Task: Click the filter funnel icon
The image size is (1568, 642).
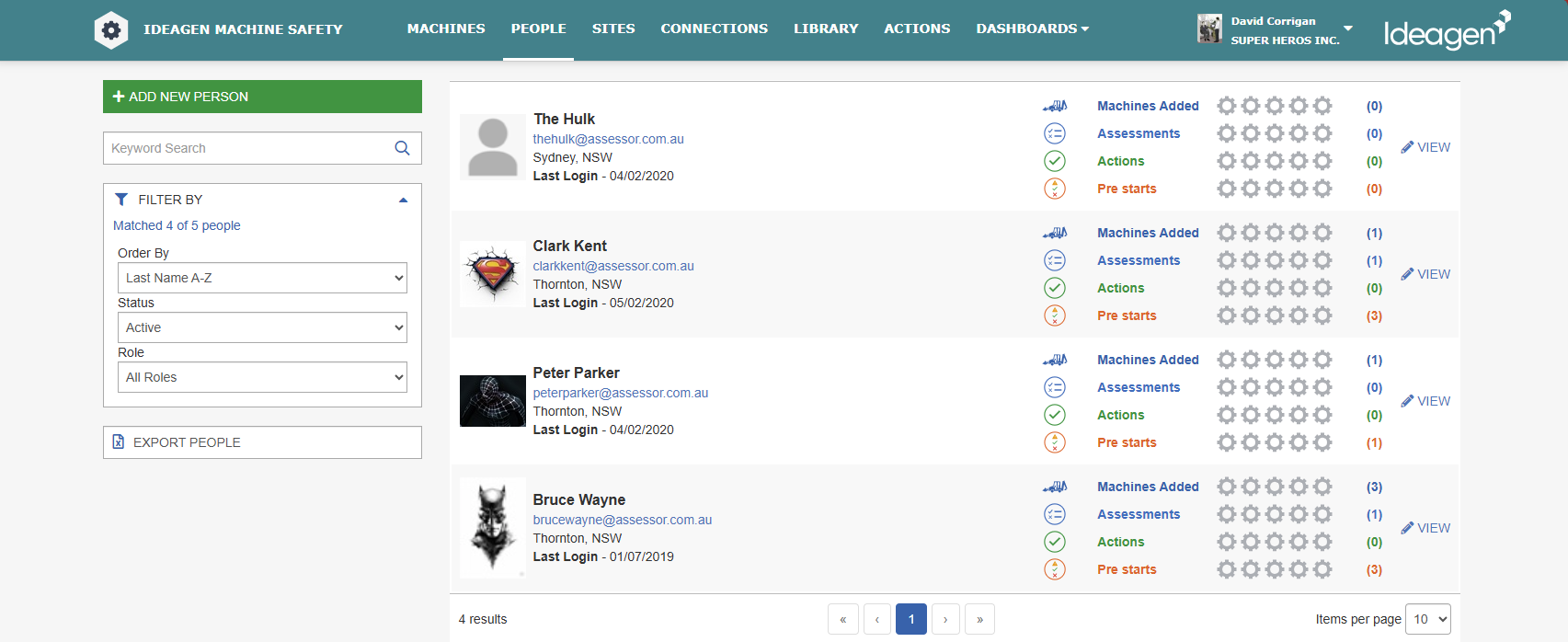Action: point(121,200)
